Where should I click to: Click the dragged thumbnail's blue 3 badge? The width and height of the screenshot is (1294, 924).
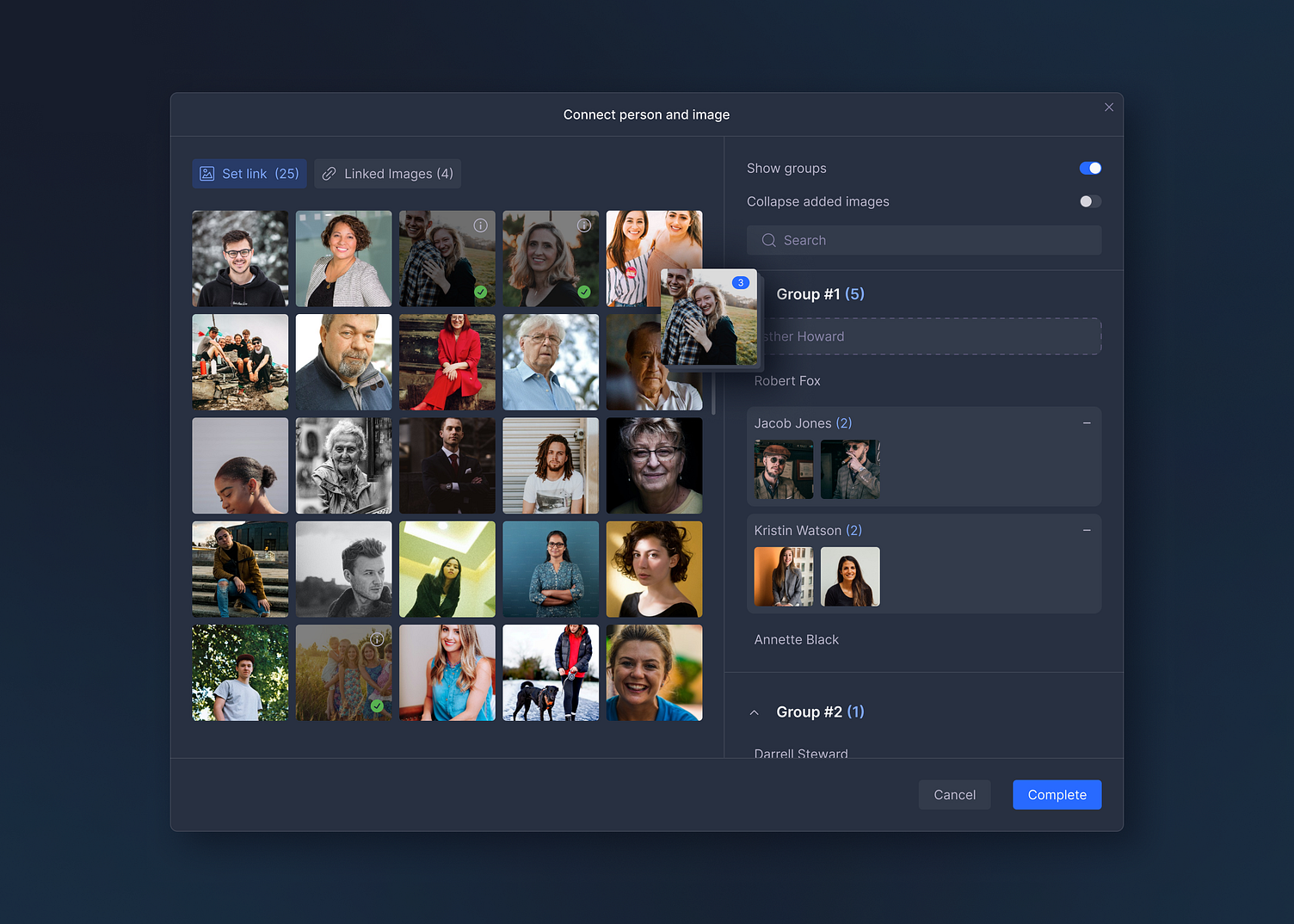(741, 283)
